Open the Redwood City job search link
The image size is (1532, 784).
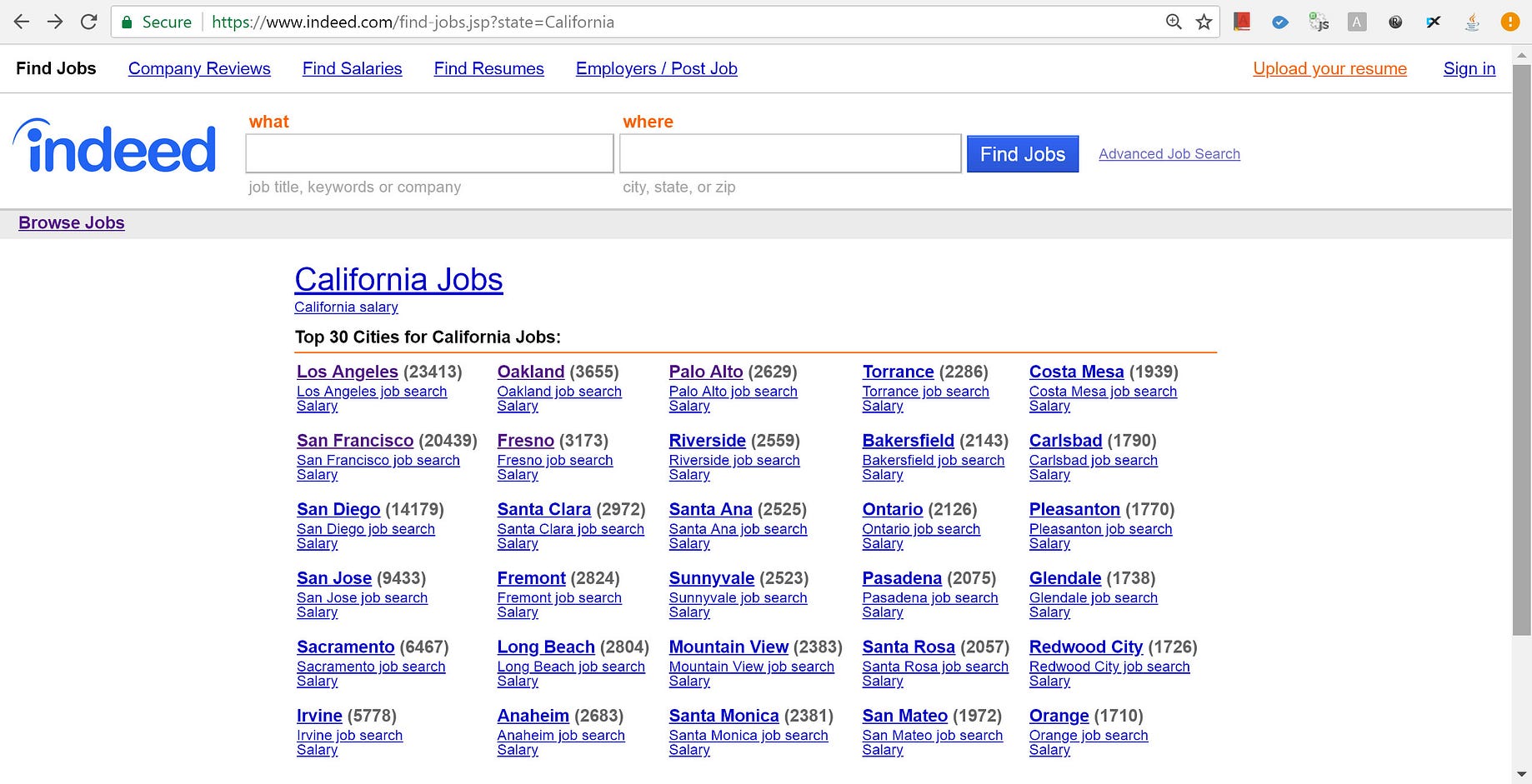click(1109, 667)
